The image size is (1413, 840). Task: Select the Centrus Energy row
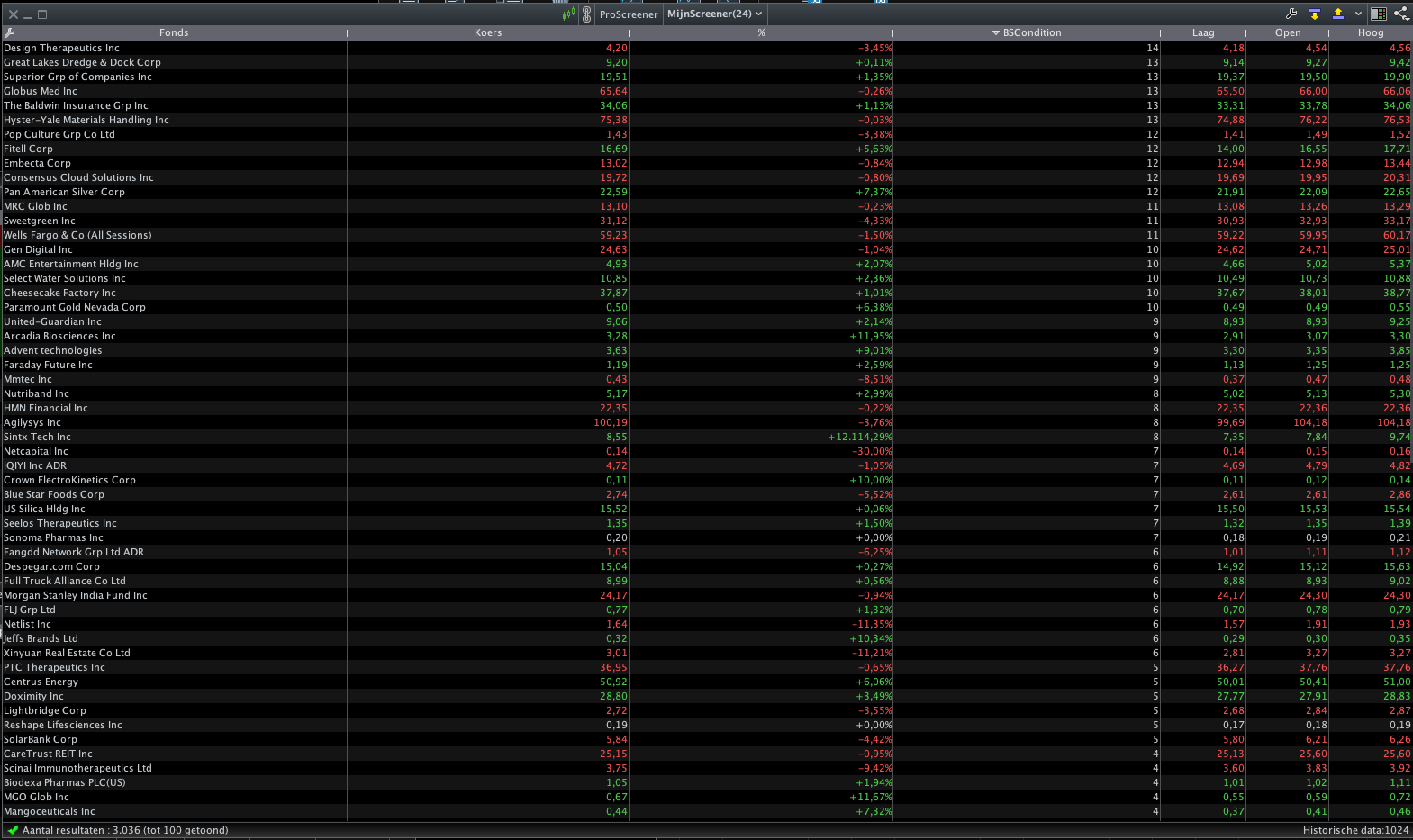click(706, 682)
